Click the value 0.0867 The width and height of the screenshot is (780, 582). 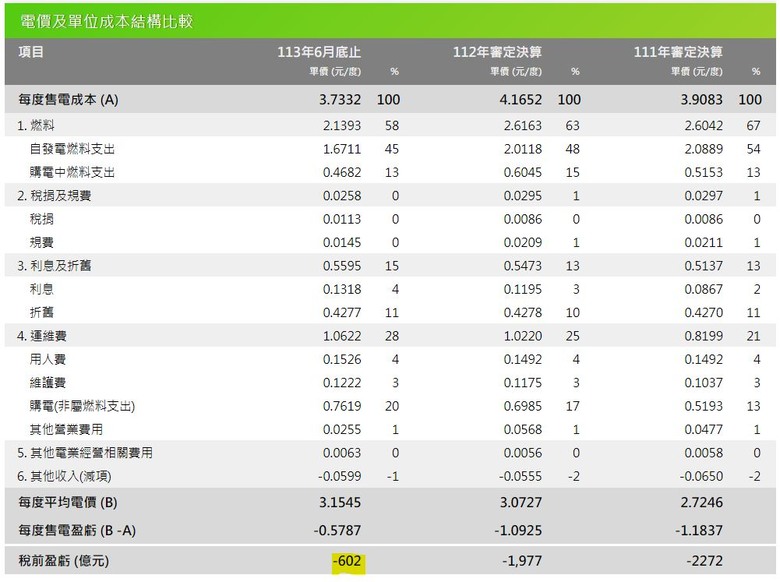point(703,289)
